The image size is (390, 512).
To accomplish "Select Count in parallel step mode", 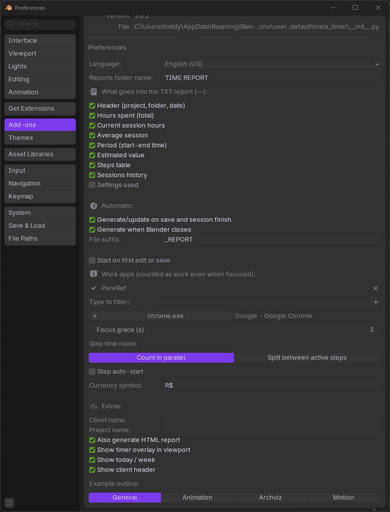I will (x=161, y=358).
